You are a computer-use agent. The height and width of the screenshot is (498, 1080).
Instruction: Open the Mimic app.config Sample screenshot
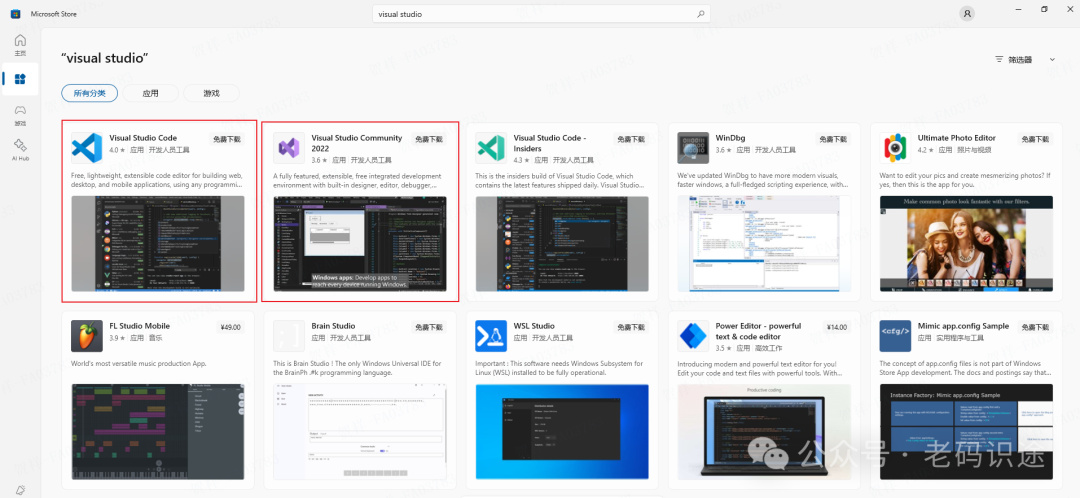point(966,432)
